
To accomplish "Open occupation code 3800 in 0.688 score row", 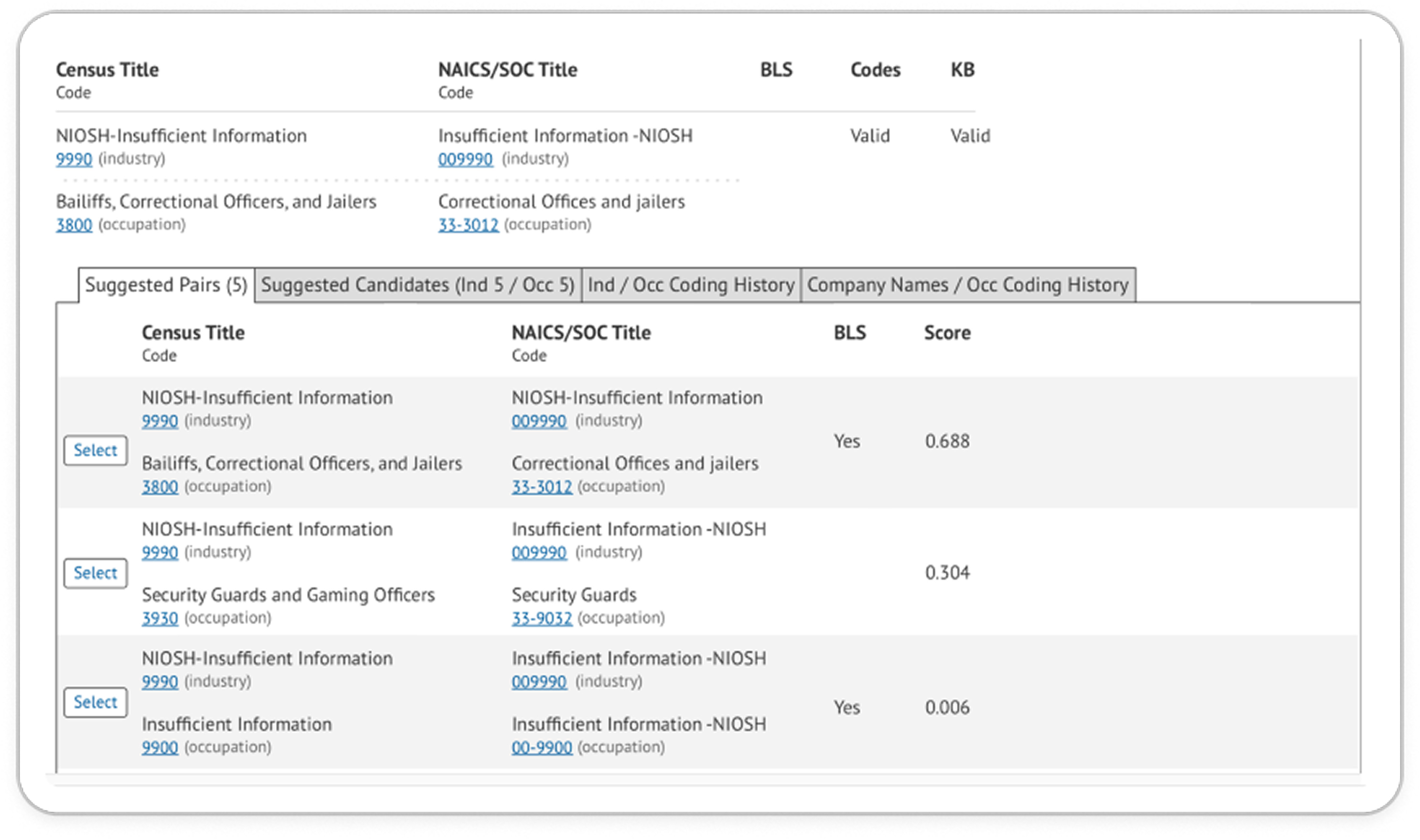I will 160,487.
